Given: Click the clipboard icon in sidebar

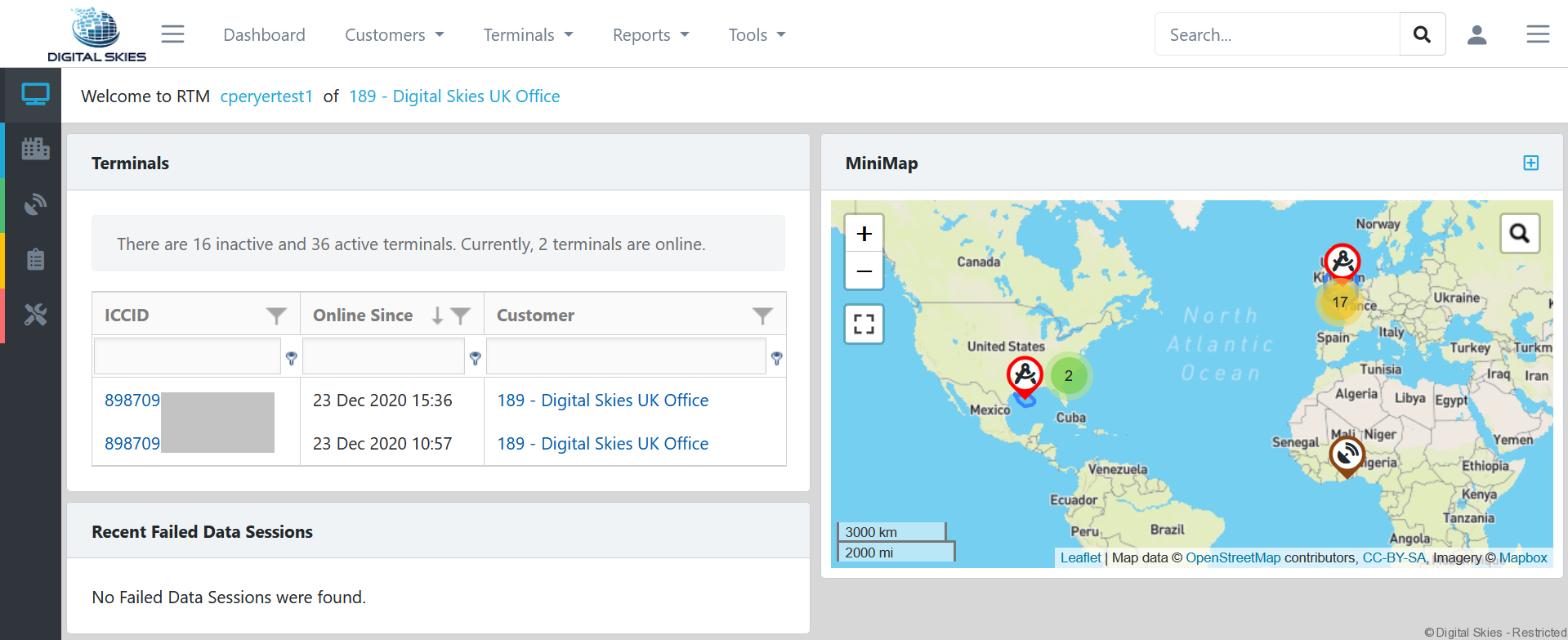Looking at the screenshot, I should click(35, 260).
